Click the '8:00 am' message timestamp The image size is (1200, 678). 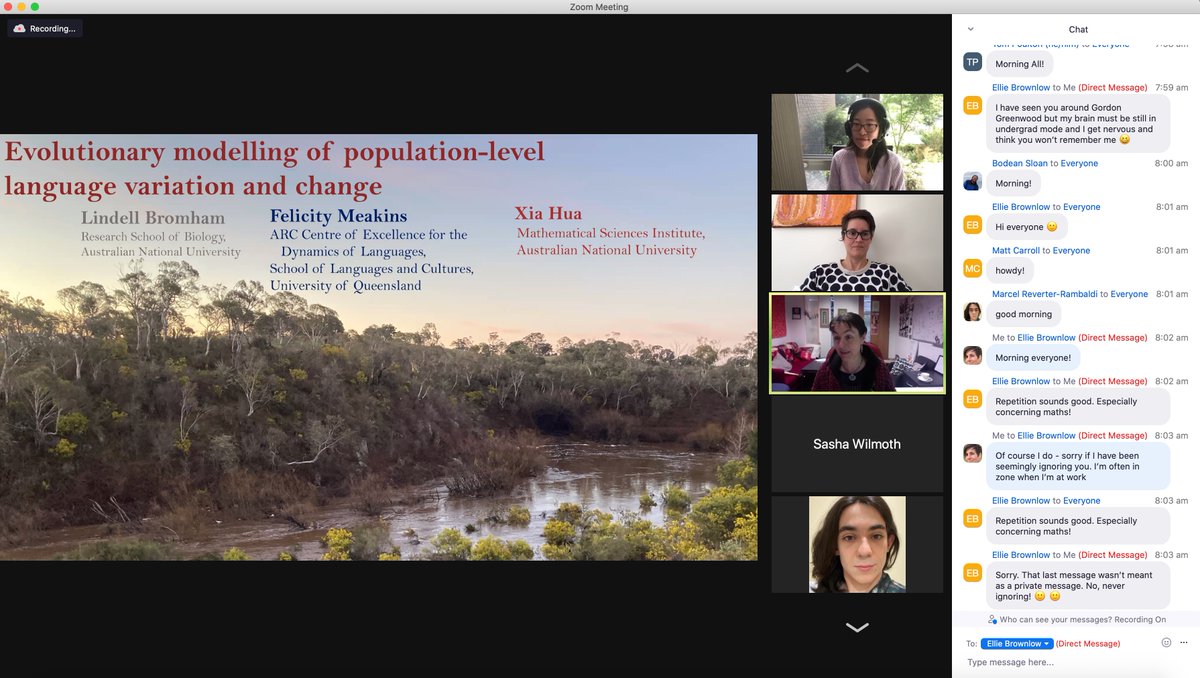[x=1171, y=163]
